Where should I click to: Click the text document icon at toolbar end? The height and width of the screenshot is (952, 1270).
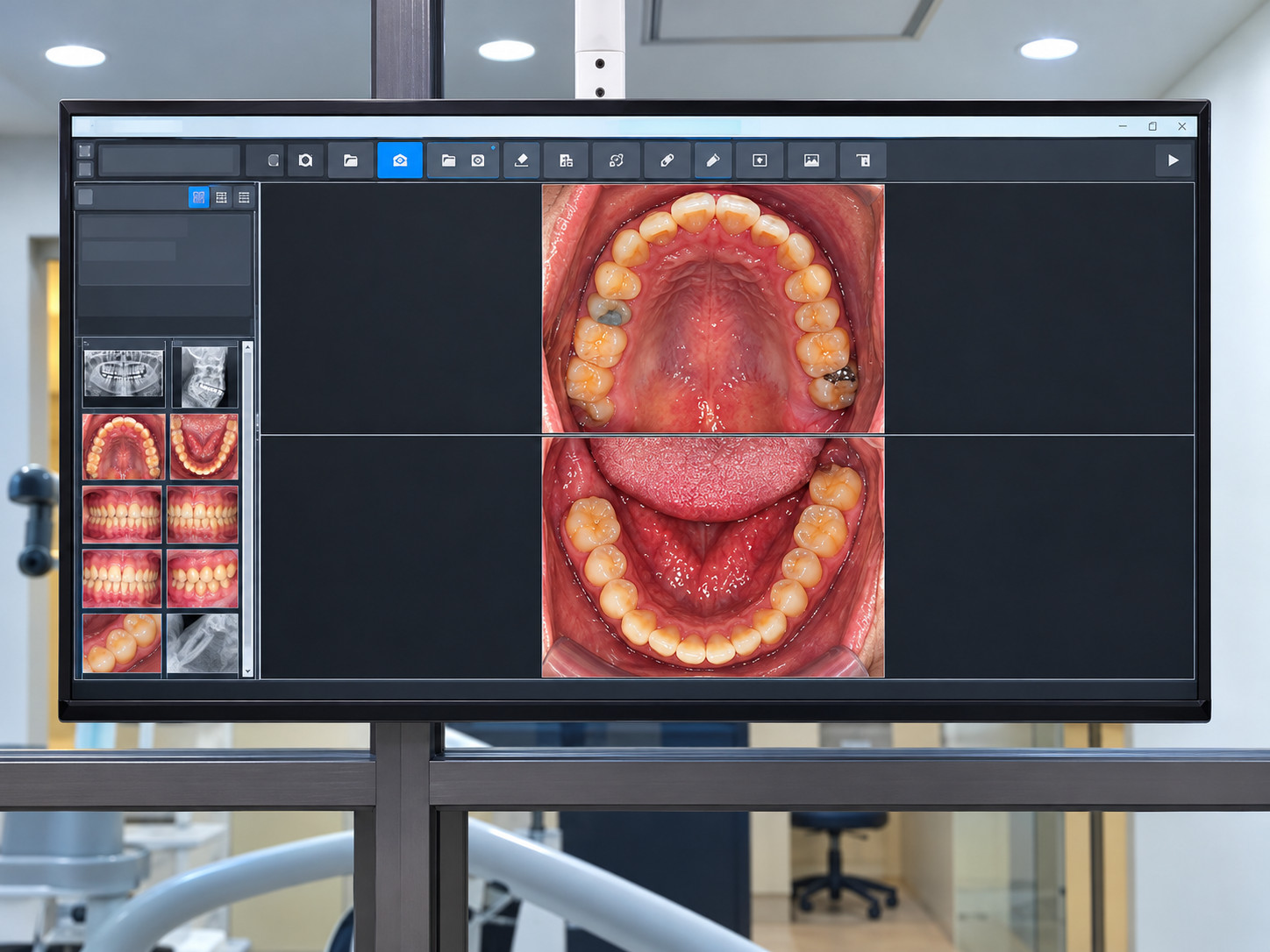(x=863, y=160)
